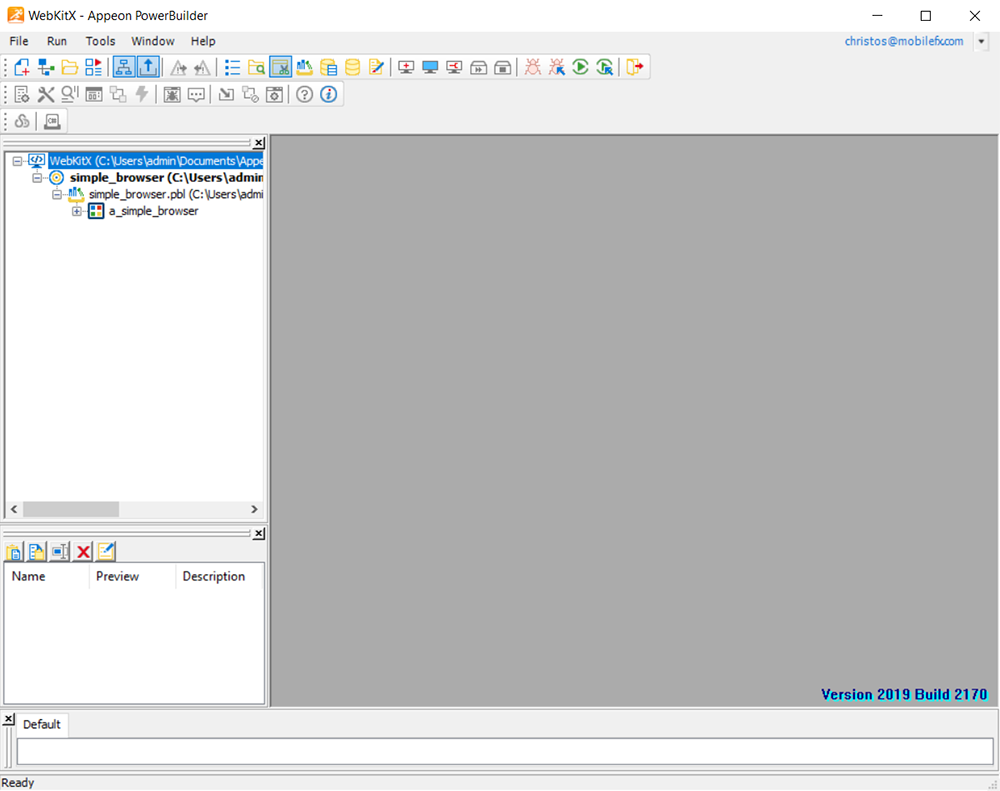The height and width of the screenshot is (791, 1000).
Task: Click the overlapping squares toolbar icon
Action: coord(118,94)
